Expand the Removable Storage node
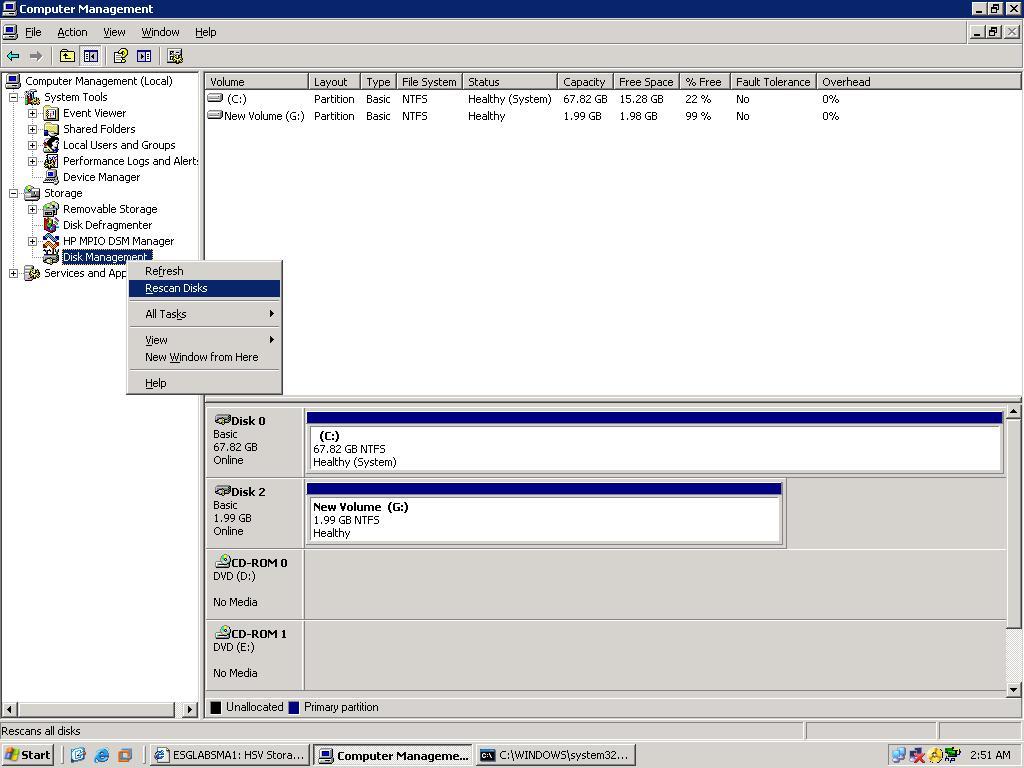Viewport: 1024px width, 768px height. (x=33, y=209)
